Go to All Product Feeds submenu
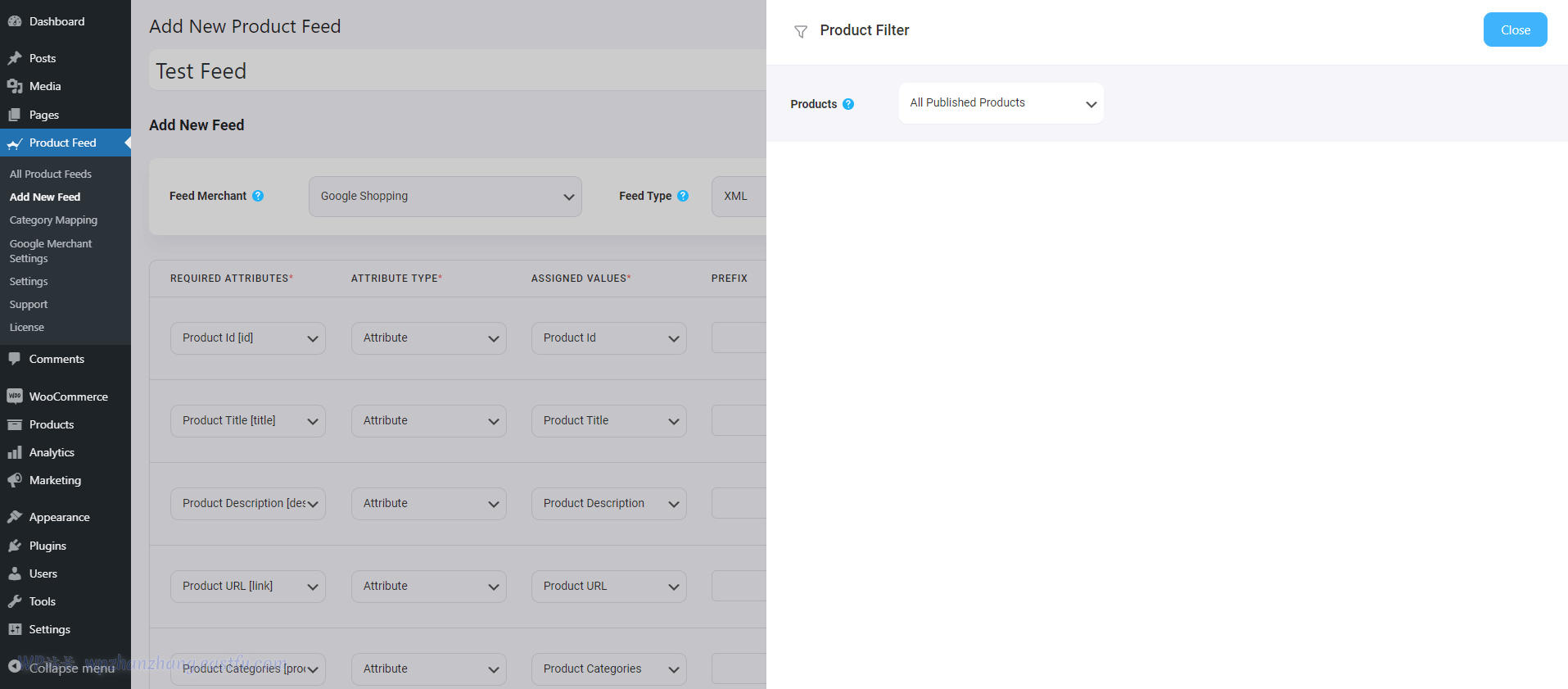The width and height of the screenshot is (1568, 689). (51, 174)
